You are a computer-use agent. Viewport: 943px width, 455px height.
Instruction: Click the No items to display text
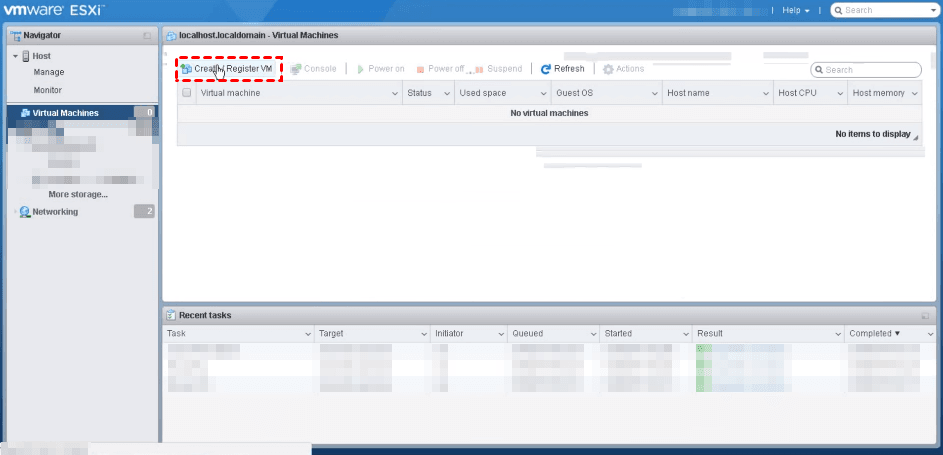(873, 134)
